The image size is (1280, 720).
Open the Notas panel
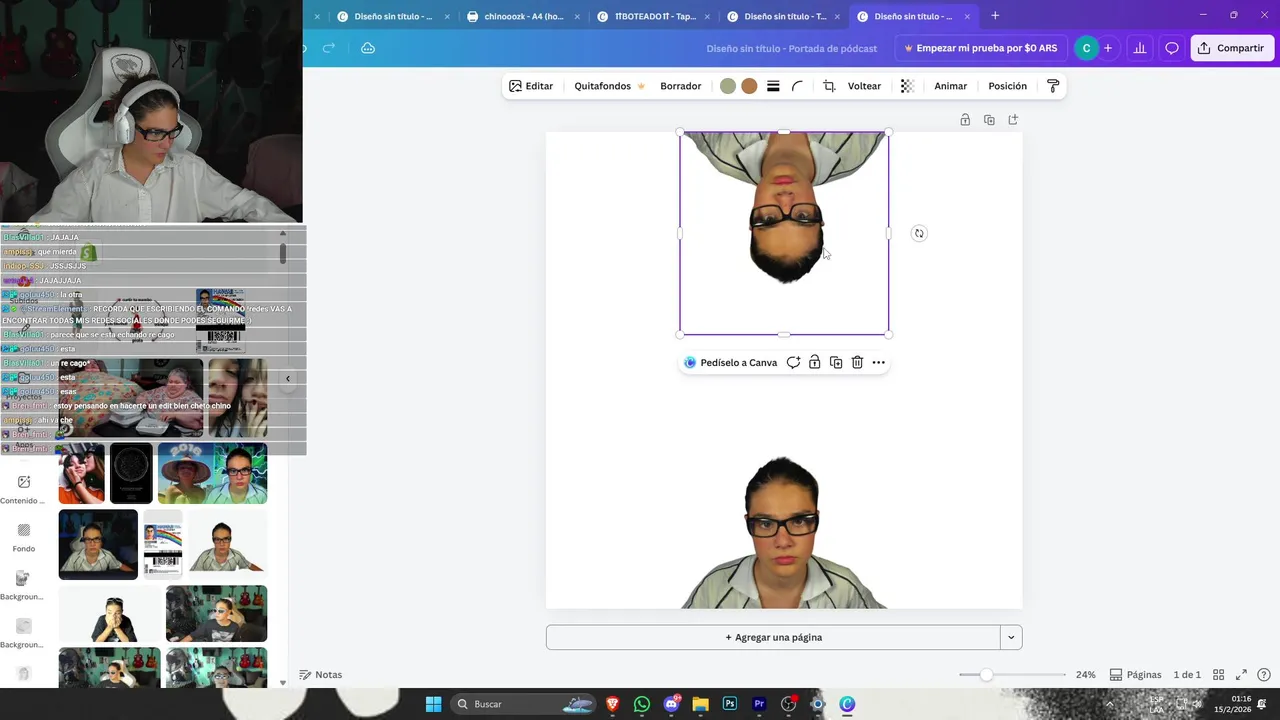pyautogui.click(x=320, y=675)
